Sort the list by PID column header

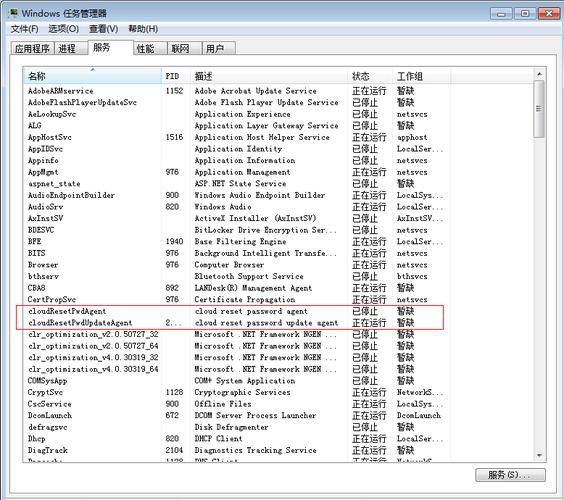click(176, 76)
